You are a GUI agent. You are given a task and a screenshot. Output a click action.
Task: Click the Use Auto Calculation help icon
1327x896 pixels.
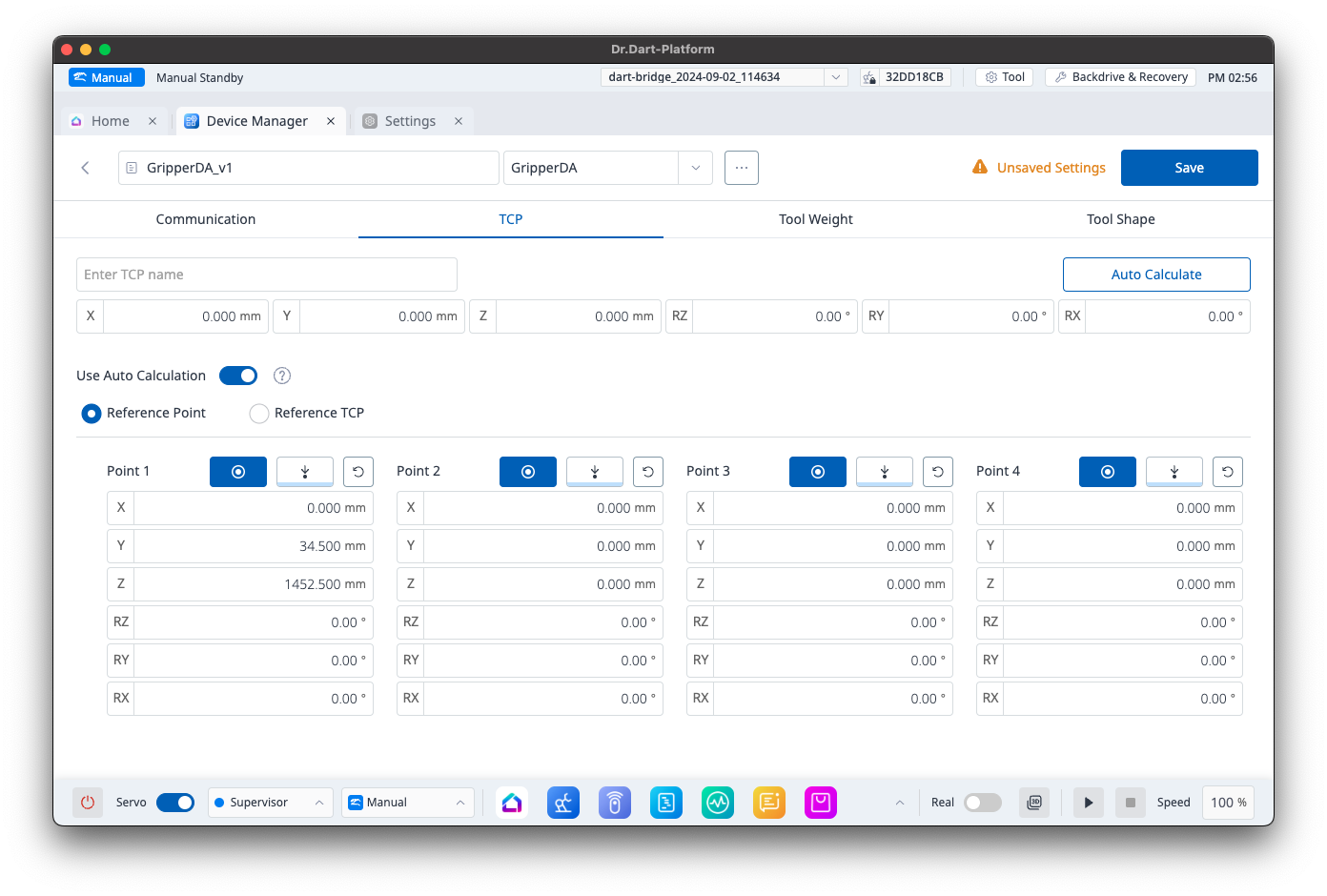pyautogui.click(x=282, y=376)
